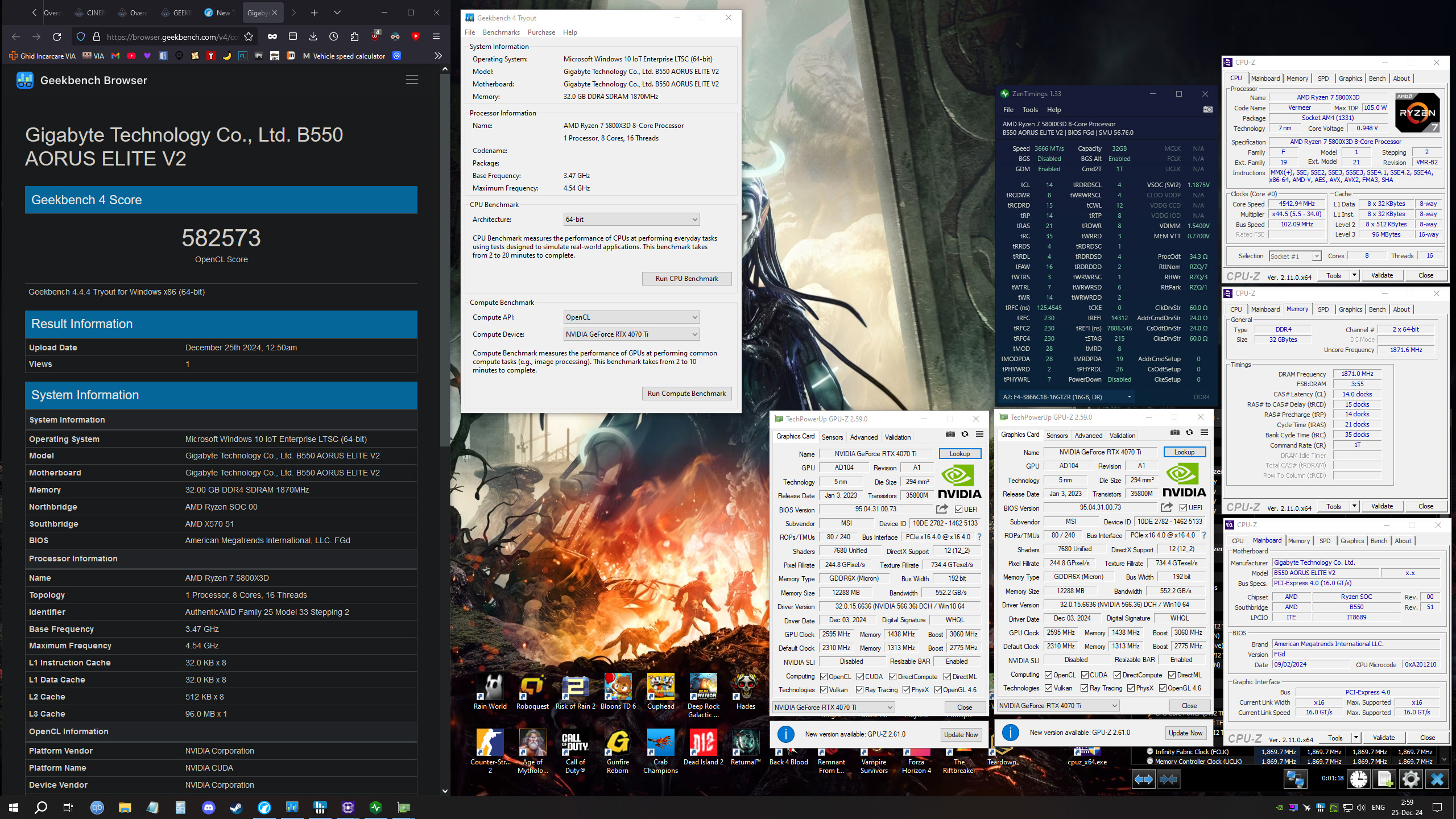Open the Benchmarks menu in Geekbench 4
Image resolution: width=1456 pixels, height=819 pixels.
click(501, 32)
